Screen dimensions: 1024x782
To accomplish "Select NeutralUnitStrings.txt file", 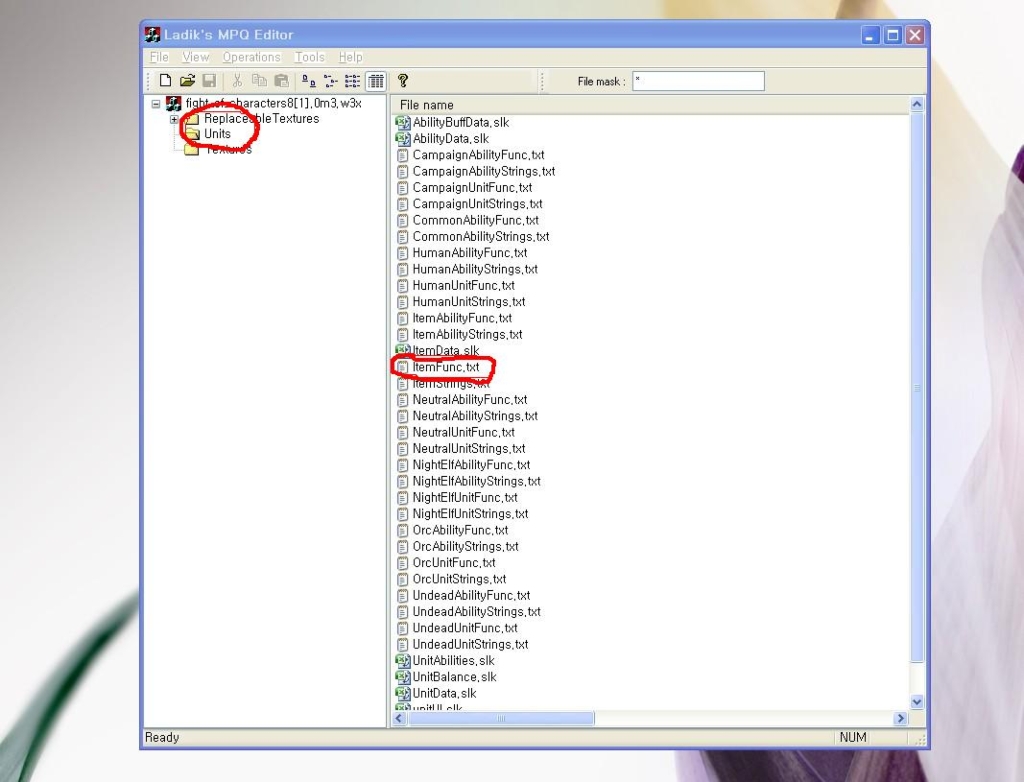I will pyautogui.click(x=469, y=449).
